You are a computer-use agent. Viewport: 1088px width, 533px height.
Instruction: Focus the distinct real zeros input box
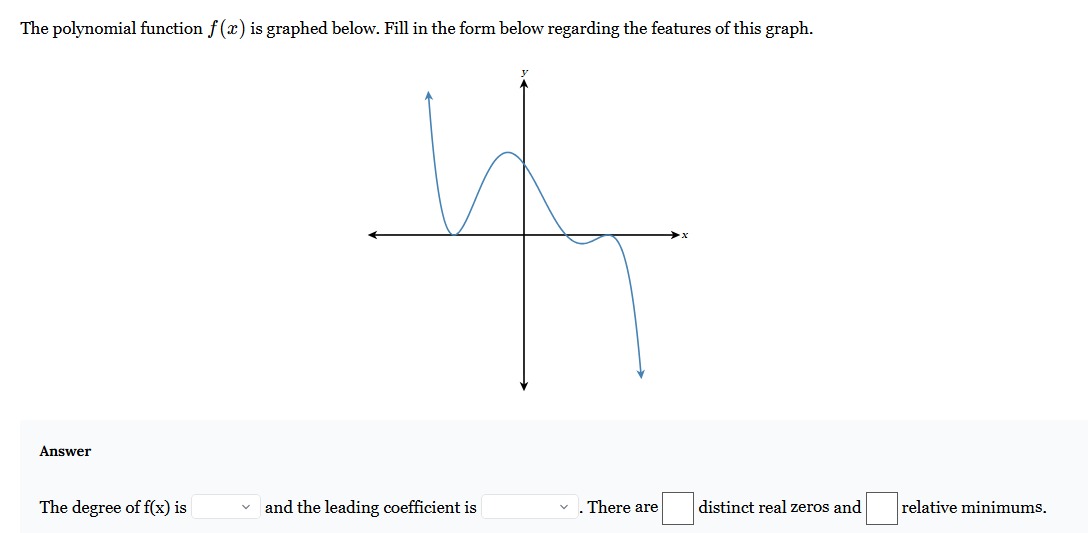click(677, 507)
